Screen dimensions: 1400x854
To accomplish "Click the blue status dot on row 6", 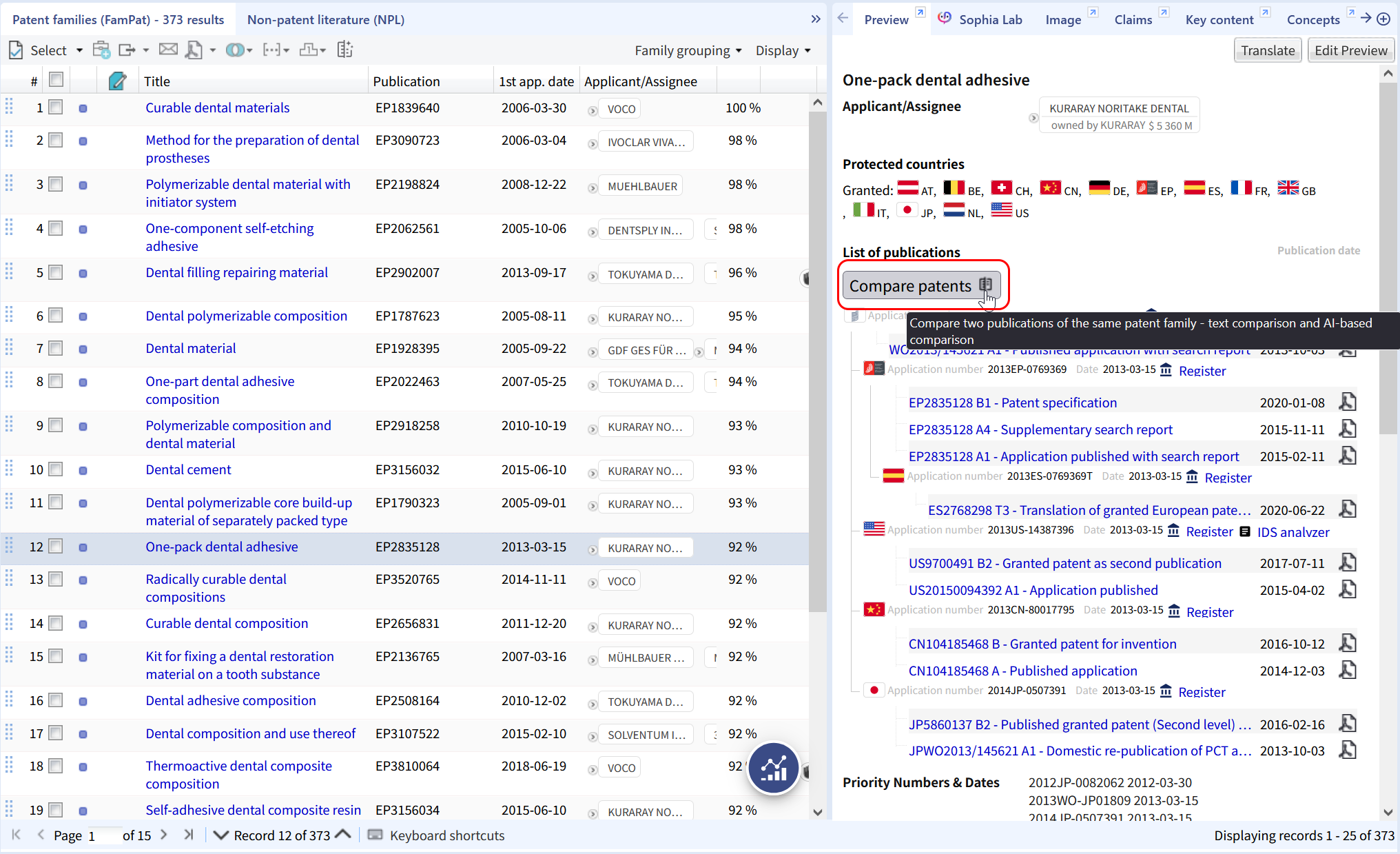I will click(83, 317).
